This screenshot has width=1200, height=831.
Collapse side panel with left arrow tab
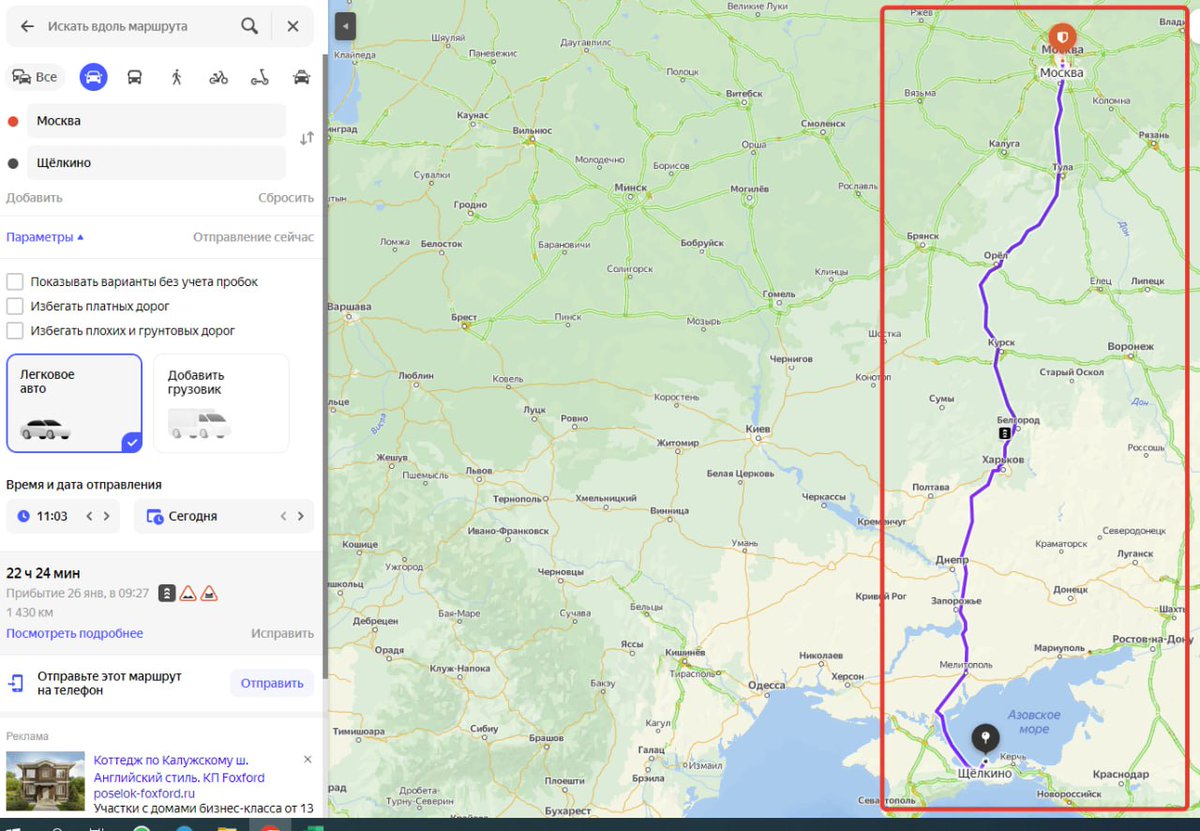pyautogui.click(x=345, y=26)
